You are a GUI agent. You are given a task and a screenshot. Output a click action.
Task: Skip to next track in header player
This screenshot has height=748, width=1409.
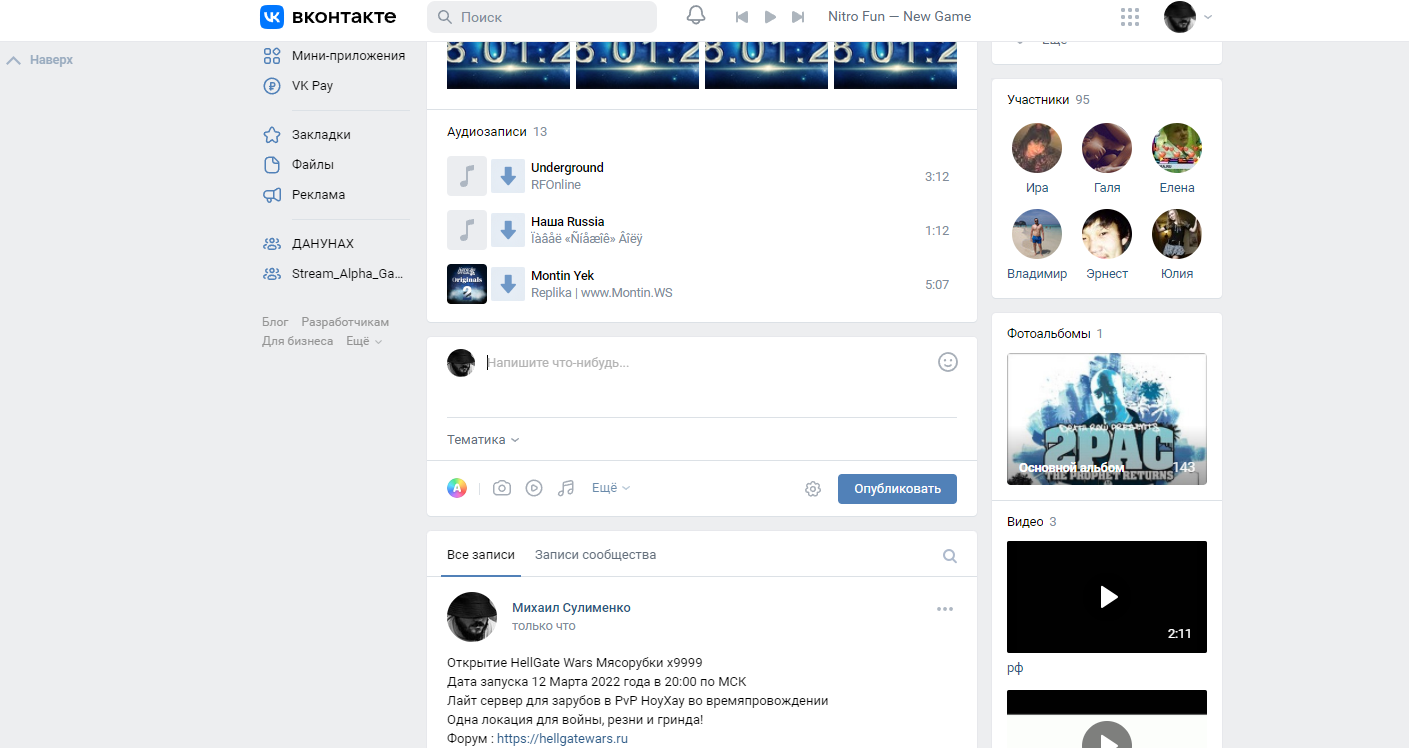[798, 17]
